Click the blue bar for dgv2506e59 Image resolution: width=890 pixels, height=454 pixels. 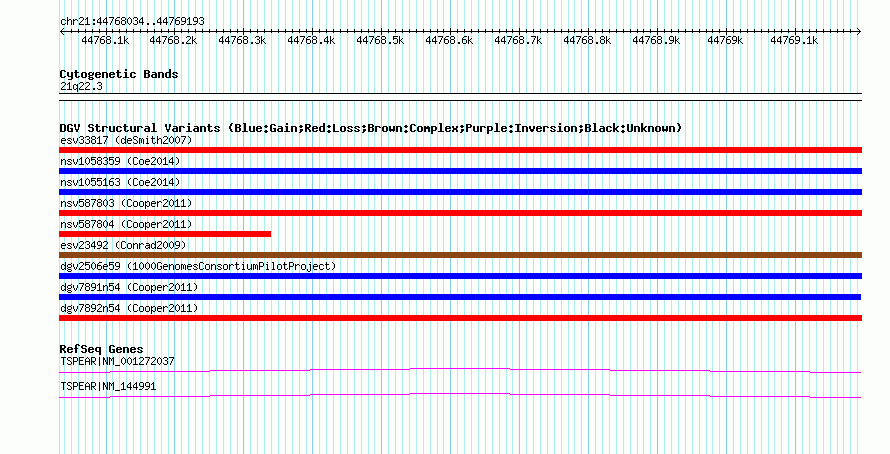(x=460, y=276)
